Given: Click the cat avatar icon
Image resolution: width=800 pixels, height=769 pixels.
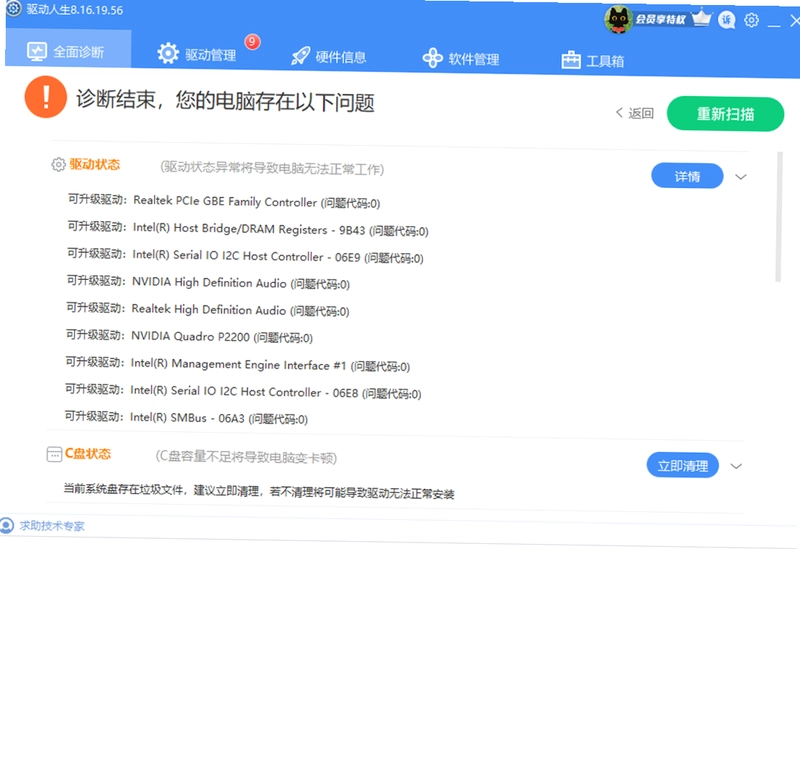Looking at the screenshot, I should click(x=618, y=19).
